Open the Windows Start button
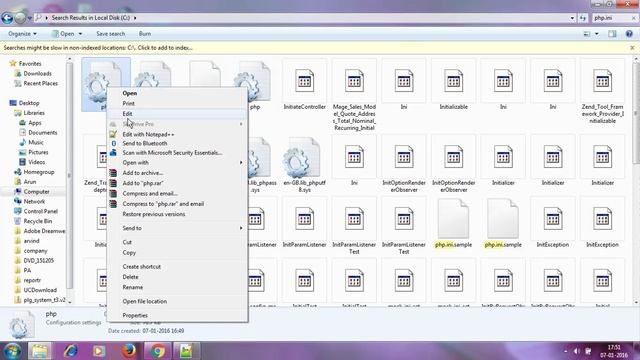Screen dimensions: 640x360 12,351
